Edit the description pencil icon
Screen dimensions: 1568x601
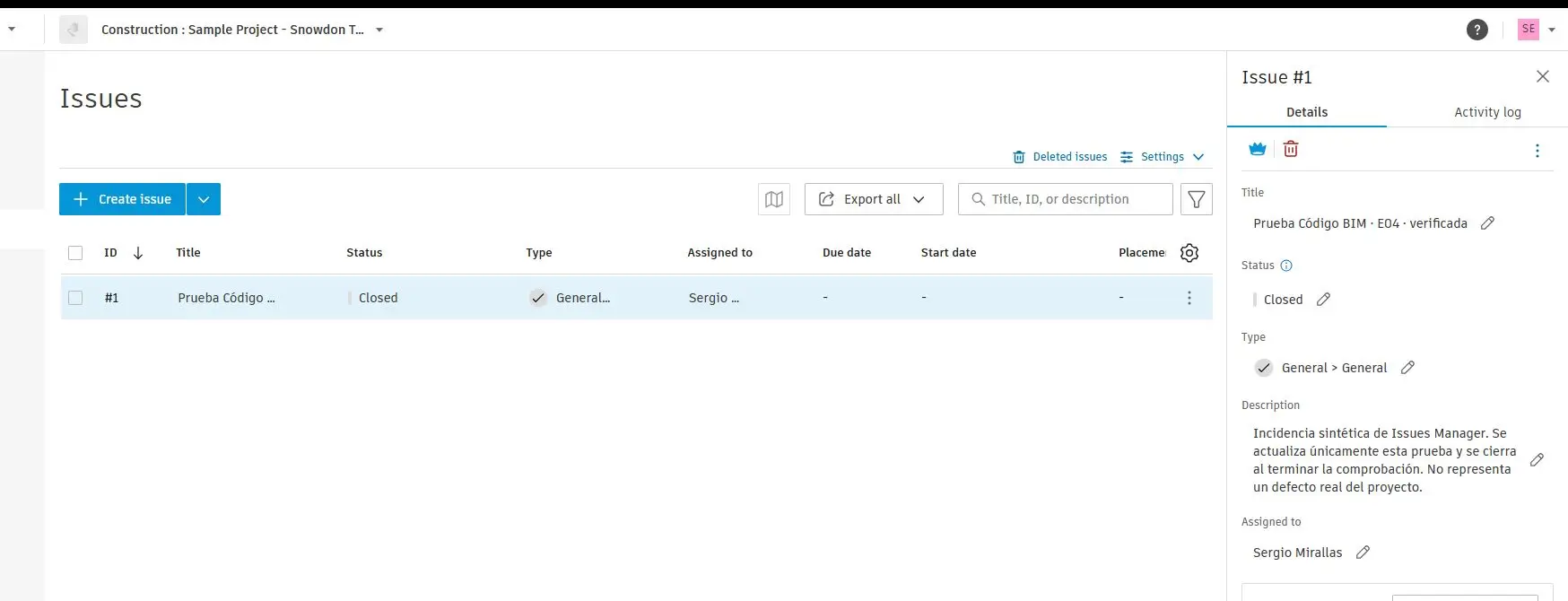pyautogui.click(x=1537, y=460)
